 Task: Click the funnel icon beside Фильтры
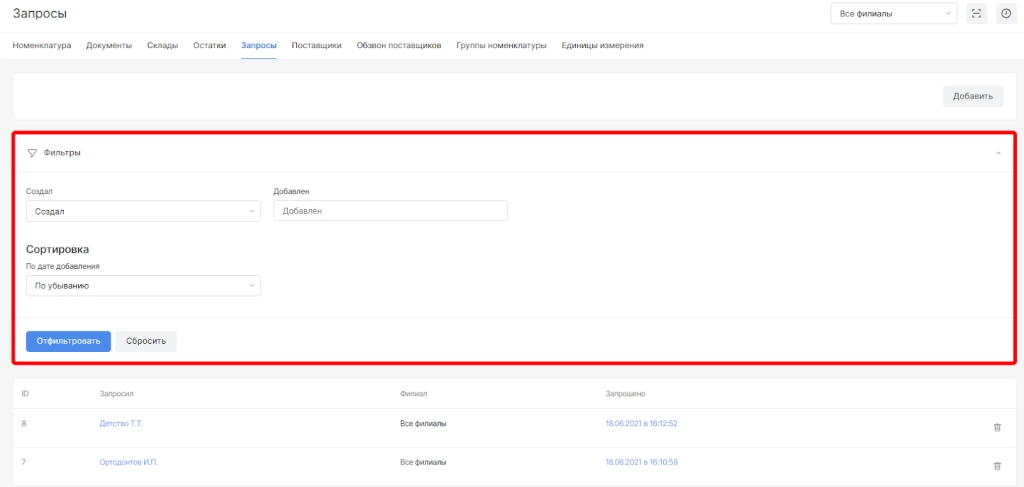pos(32,153)
